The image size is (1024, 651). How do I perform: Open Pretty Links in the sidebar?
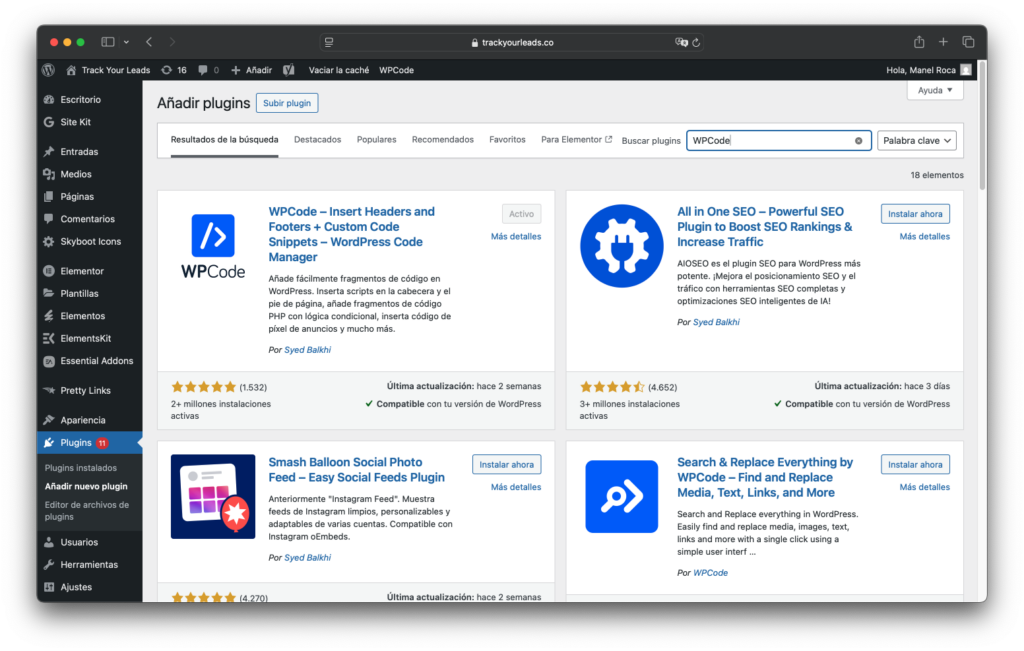click(x=86, y=390)
